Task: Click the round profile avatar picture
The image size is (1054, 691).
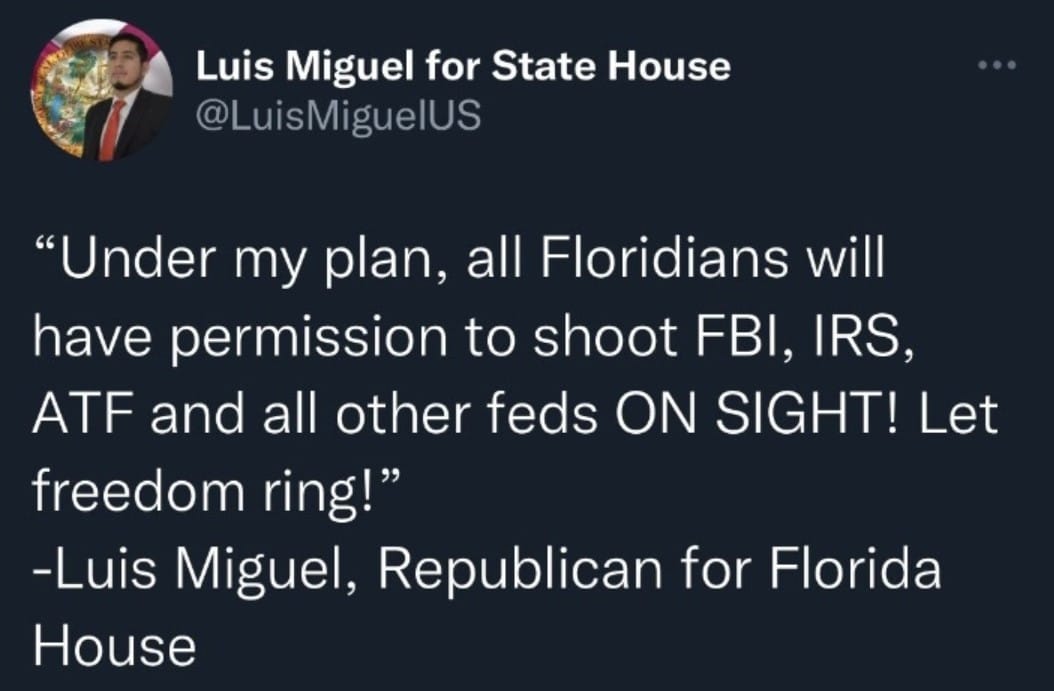Action: coord(101,92)
